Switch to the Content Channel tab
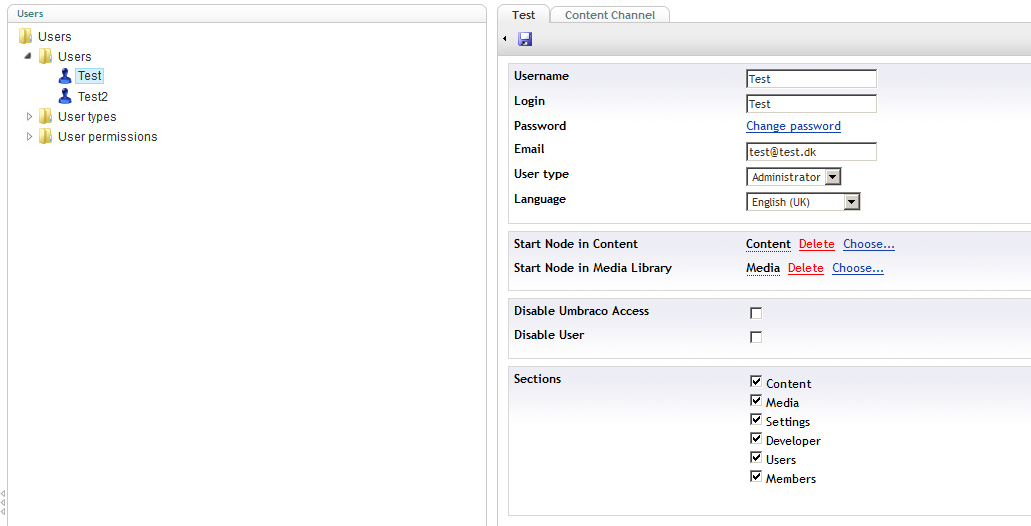1031x526 pixels. pyautogui.click(x=610, y=15)
